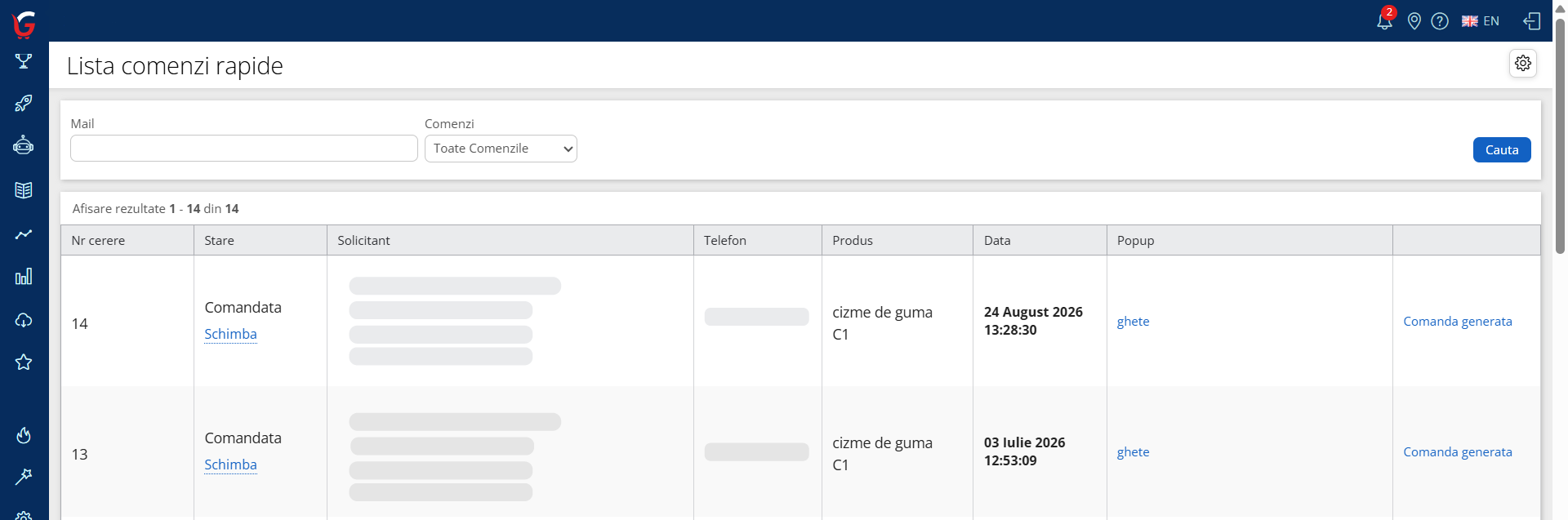This screenshot has height=520, width=1568.
Task: Focus the Mail input field
Action: pyautogui.click(x=244, y=149)
